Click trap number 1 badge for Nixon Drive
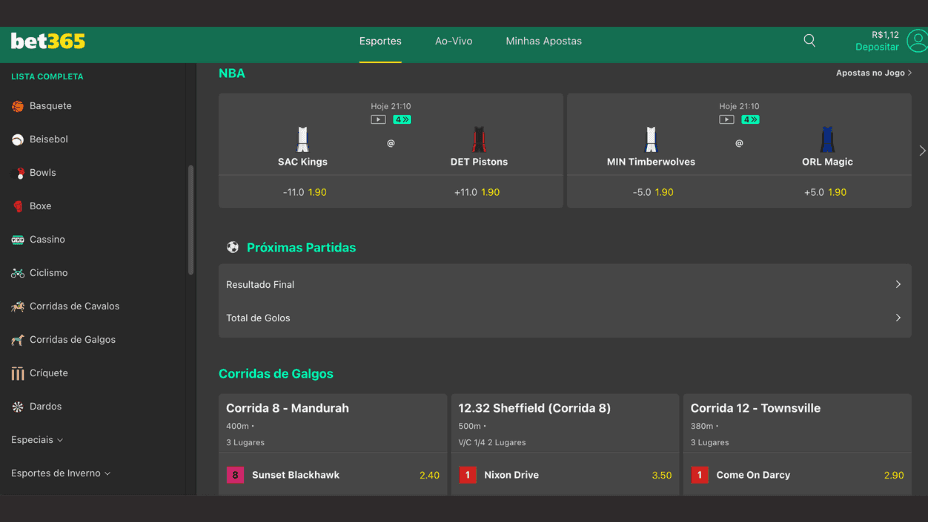Image resolution: width=928 pixels, height=522 pixels. pyautogui.click(x=468, y=475)
